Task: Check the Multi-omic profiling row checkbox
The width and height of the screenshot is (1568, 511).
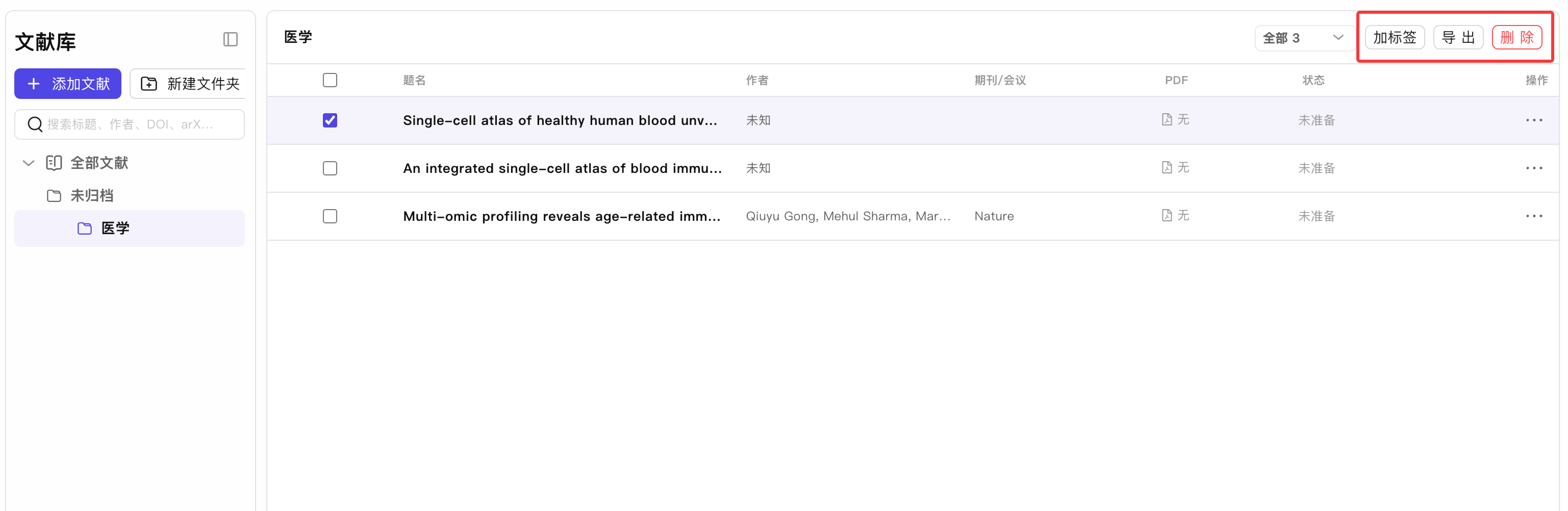Action: (x=330, y=217)
